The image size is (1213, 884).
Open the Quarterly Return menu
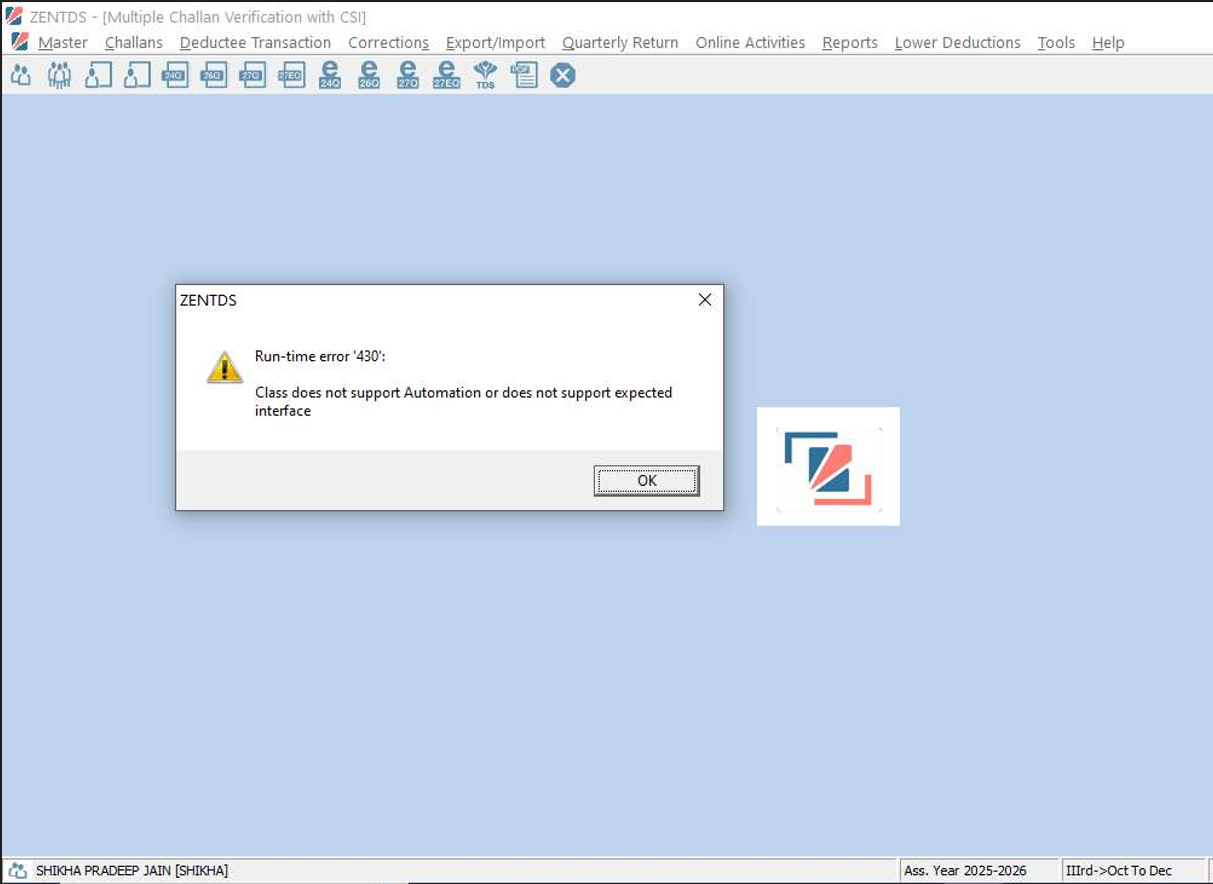tap(620, 42)
